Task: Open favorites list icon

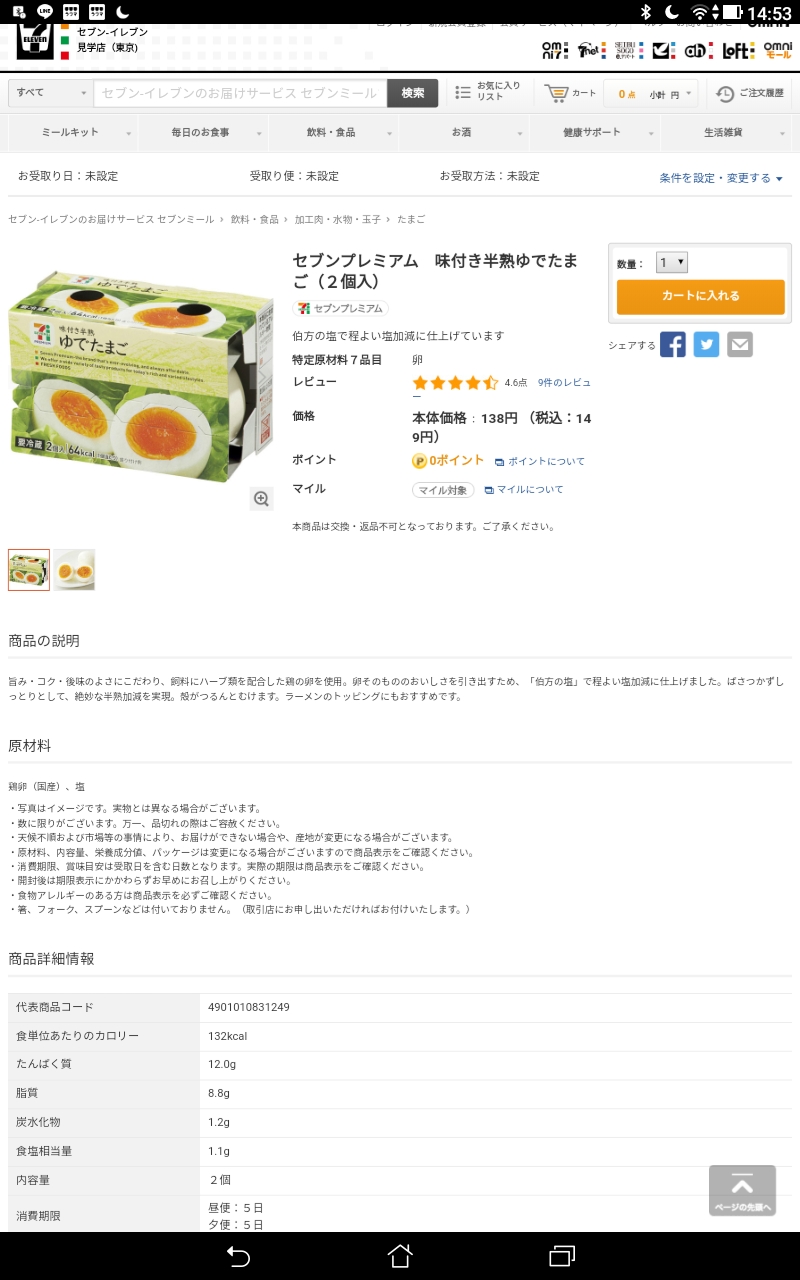Action: click(x=463, y=93)
